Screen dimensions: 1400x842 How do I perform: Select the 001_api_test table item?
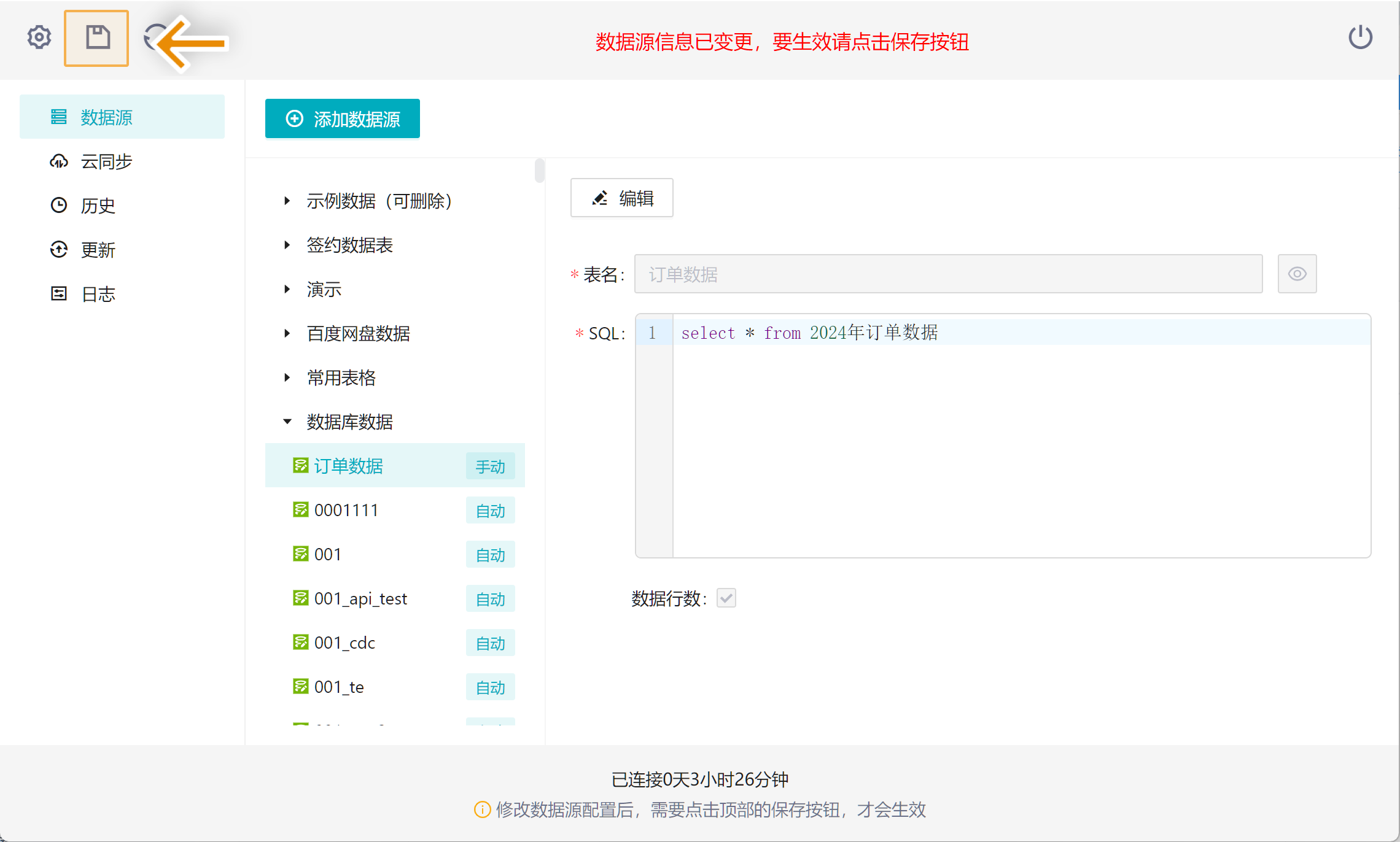(395, 598)
